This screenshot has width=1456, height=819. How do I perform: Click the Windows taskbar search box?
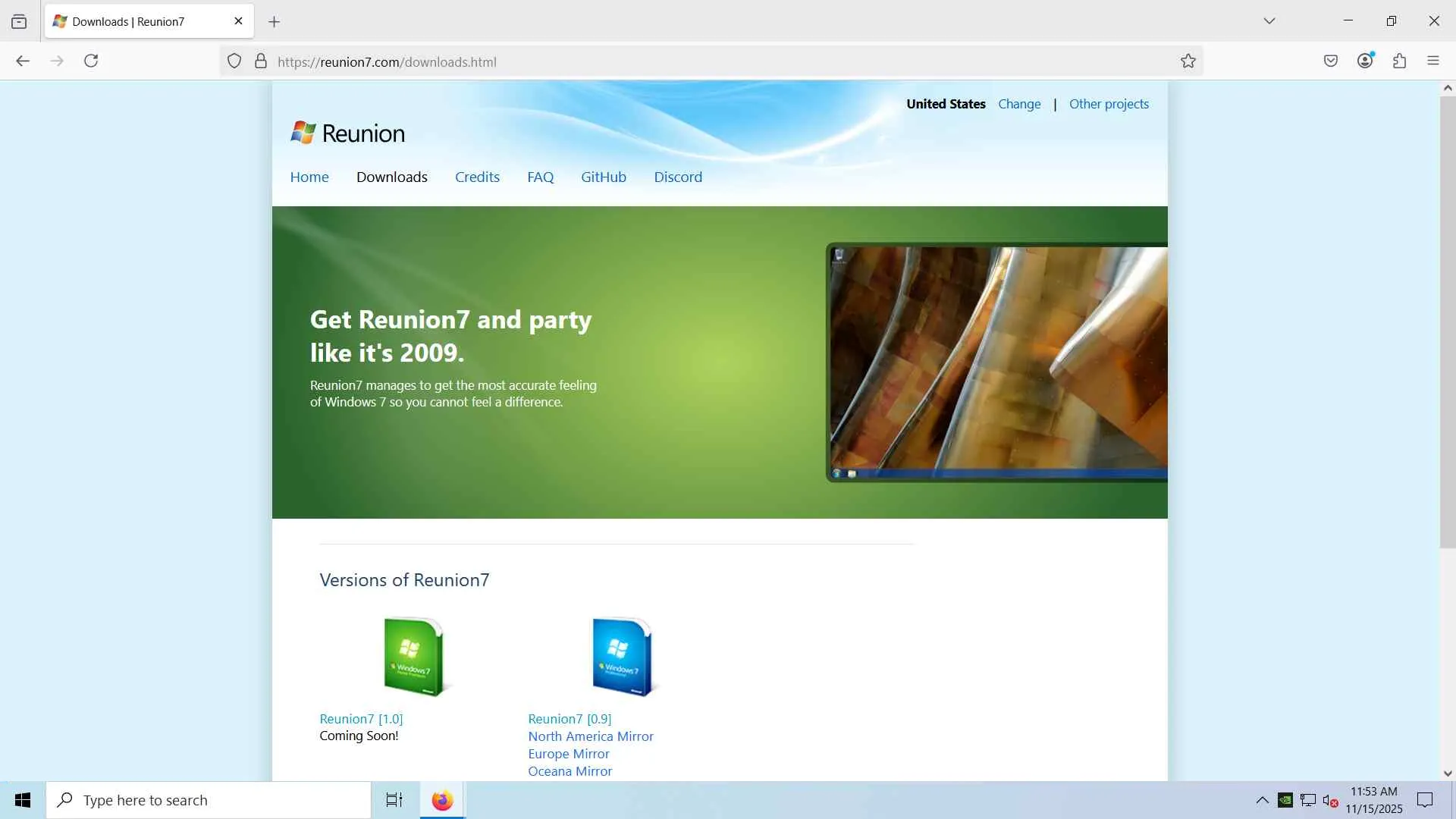click(x=209, y=800)
